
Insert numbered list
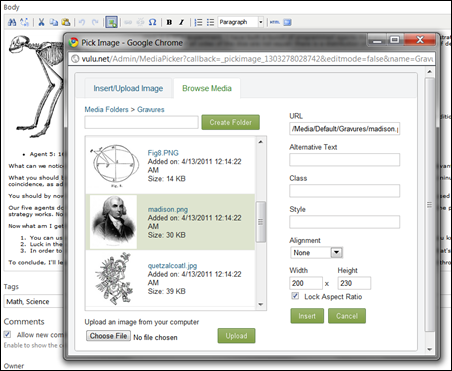tap(198, 22)
